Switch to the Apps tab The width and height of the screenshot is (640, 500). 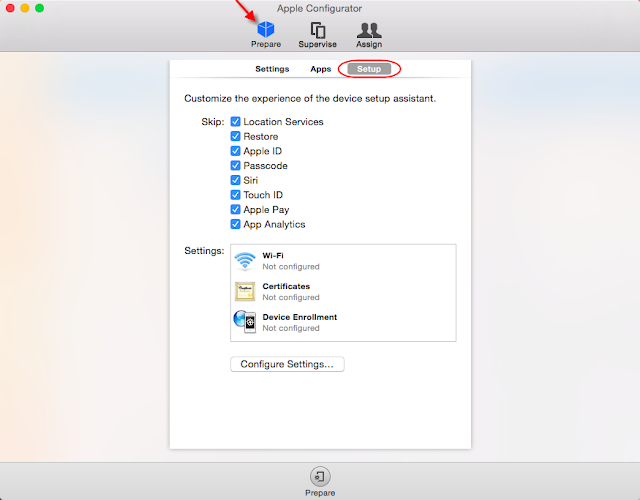tap(320, 69)
